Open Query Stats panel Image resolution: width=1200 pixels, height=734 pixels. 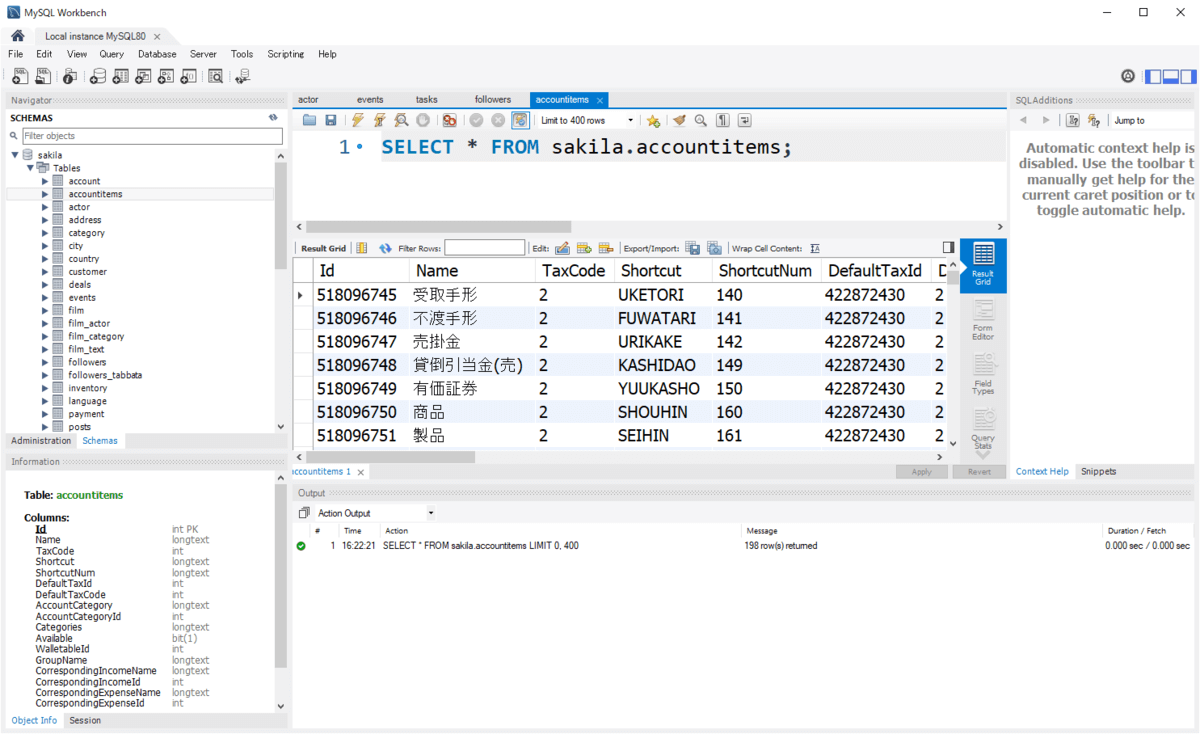point(983,428)
